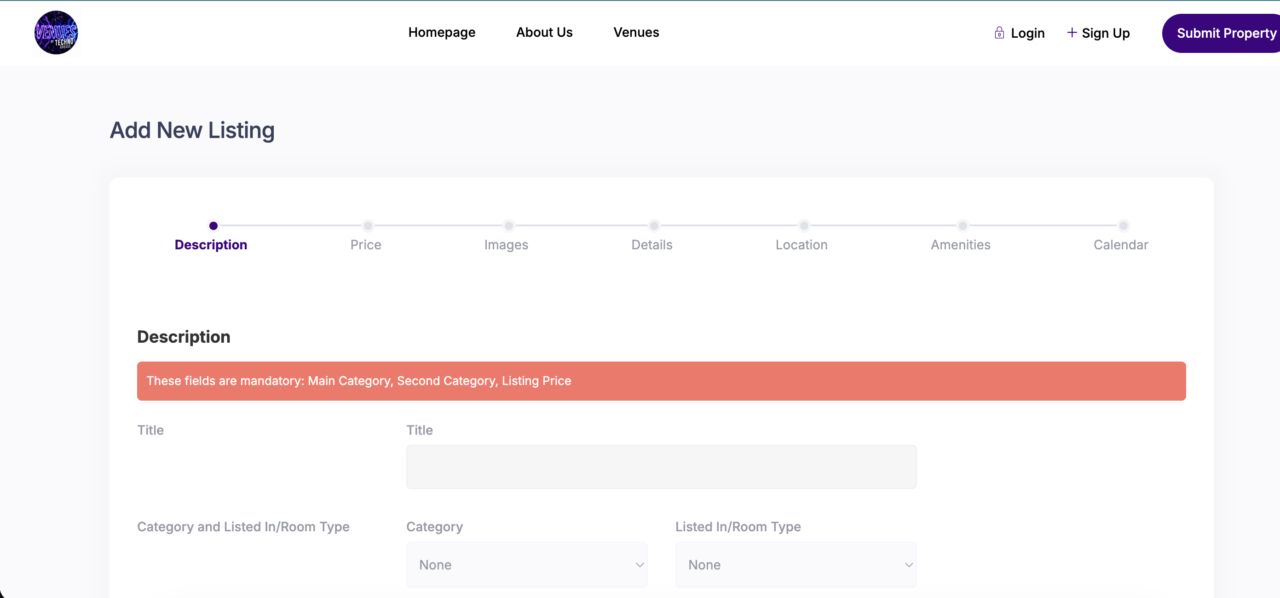Switch to the Amenities step
This screenshot has height=598, width=1280.
(961, 245)
